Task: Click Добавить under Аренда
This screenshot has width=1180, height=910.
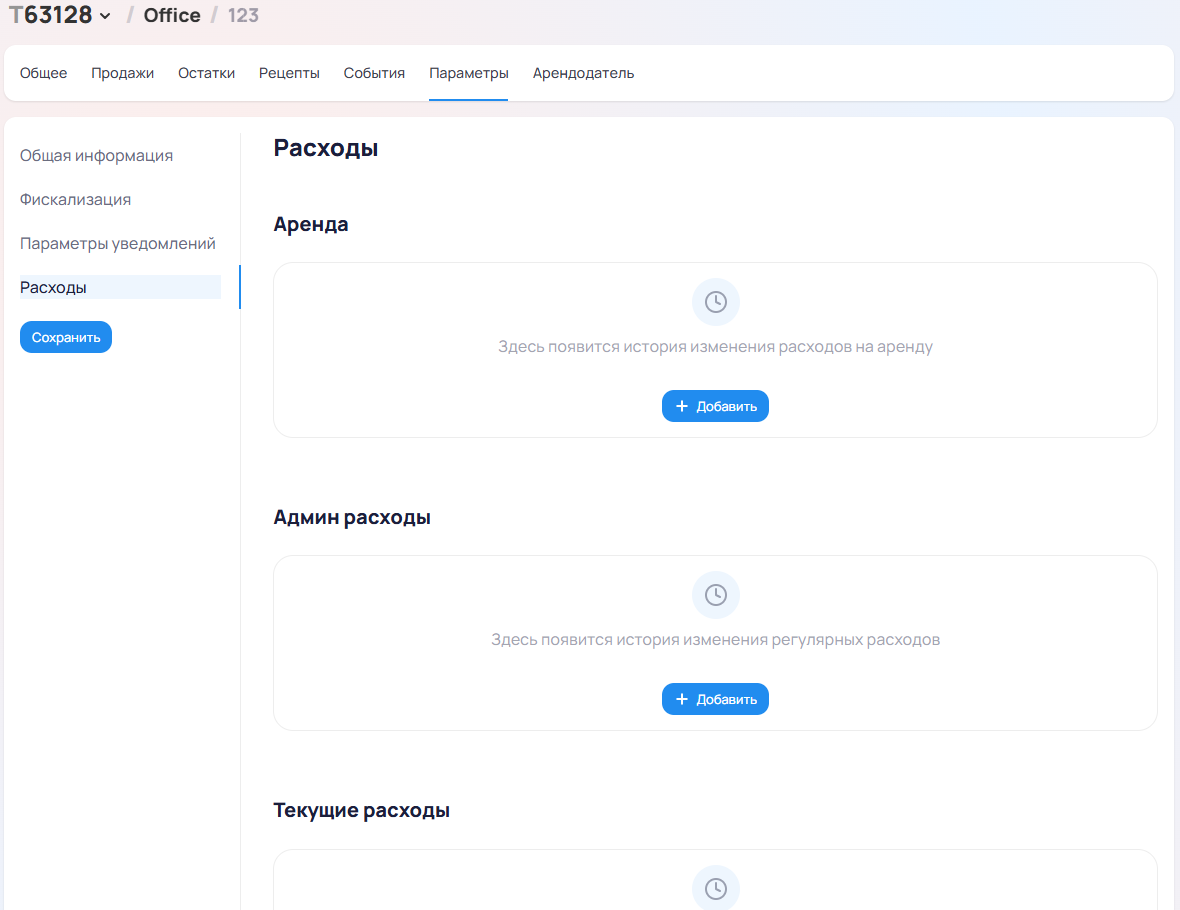Action: 715,406
